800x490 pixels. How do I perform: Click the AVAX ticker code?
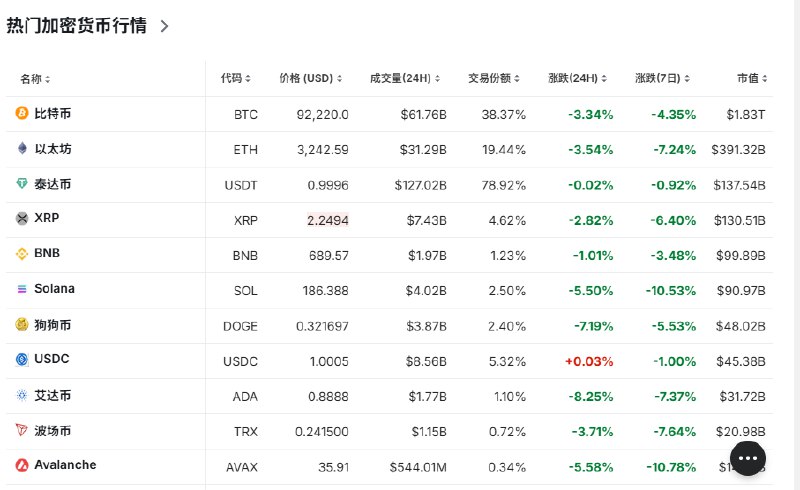tap(242, 468)
